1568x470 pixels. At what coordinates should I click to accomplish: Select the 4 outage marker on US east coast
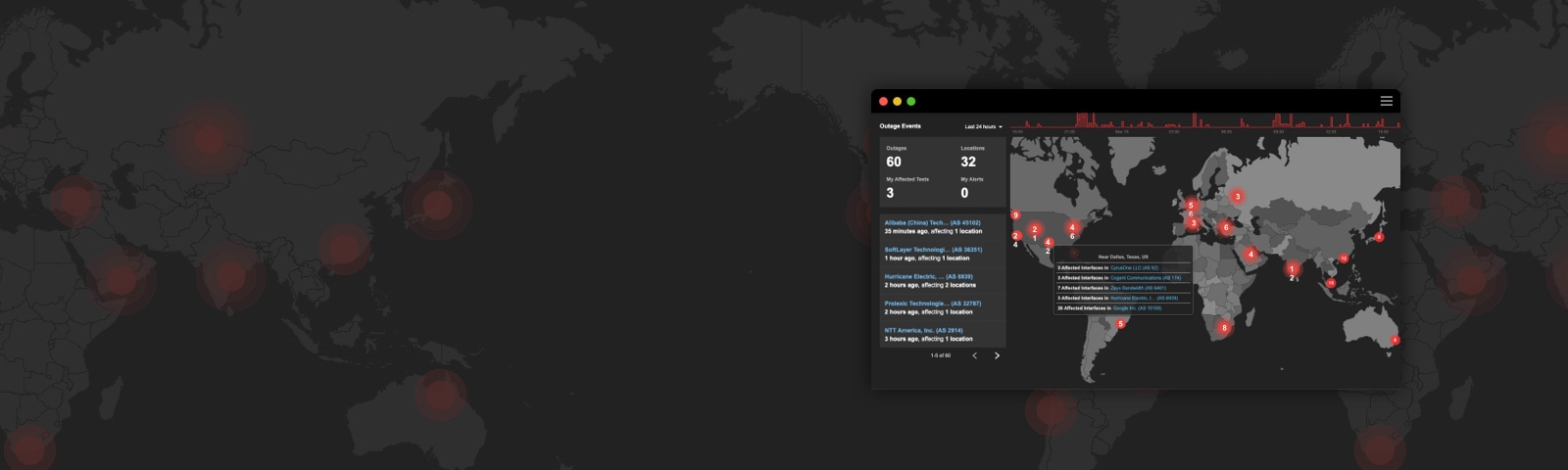coord(1072,227)
